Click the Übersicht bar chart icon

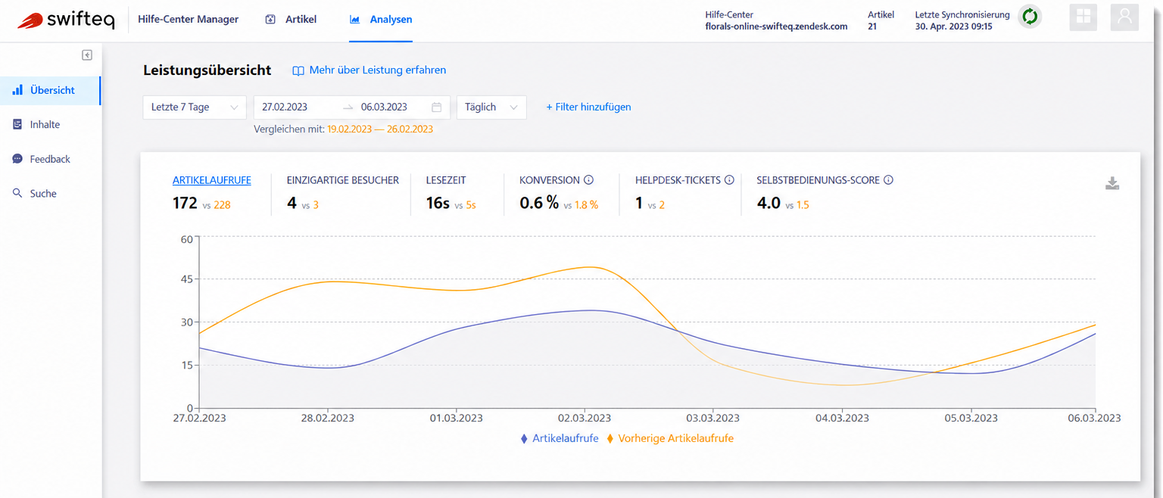pos(18,91)
